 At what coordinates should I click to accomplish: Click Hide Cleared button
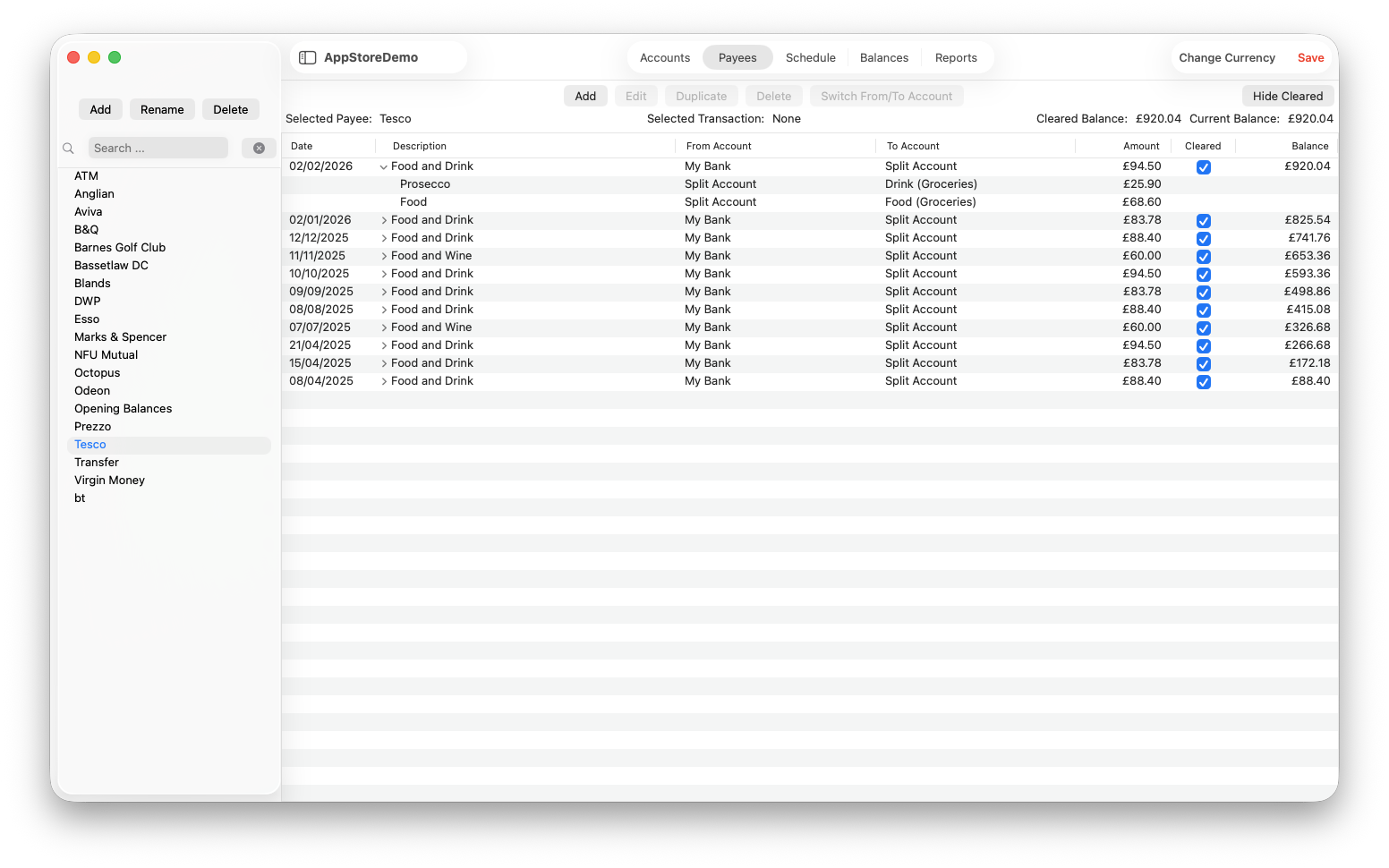[x=1288, y=97]
